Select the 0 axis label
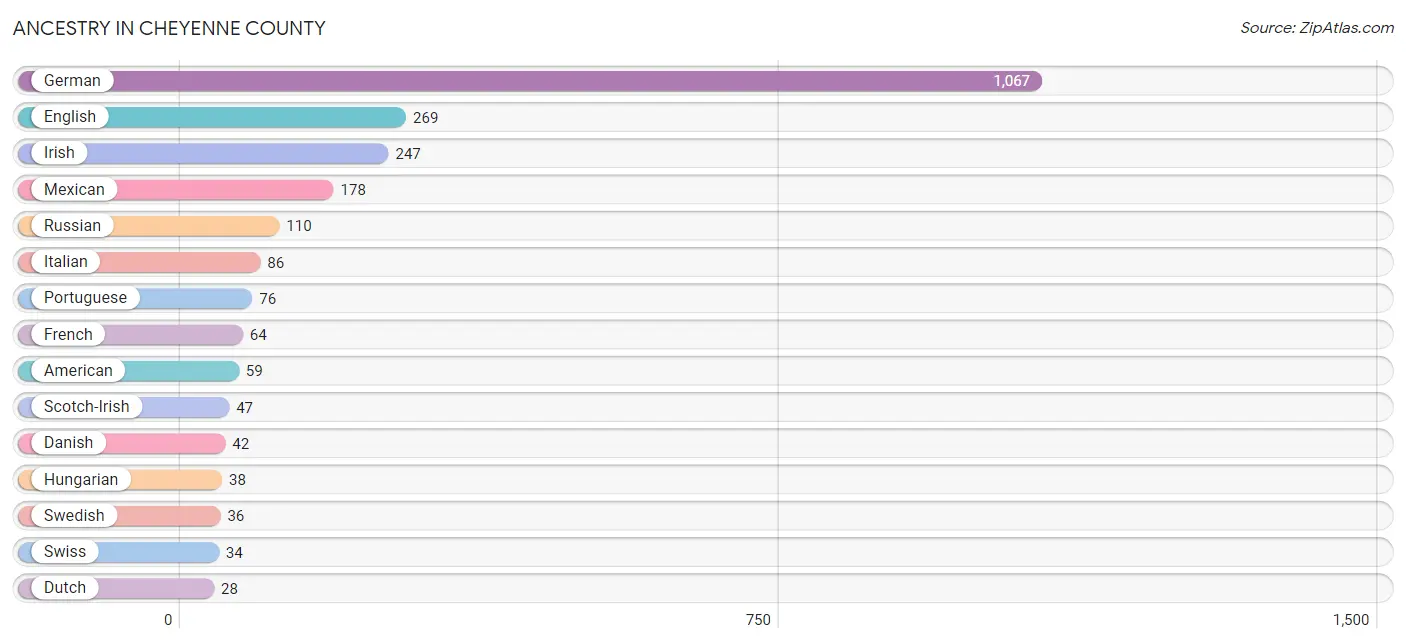Viewport: 1406px width, 644px height. coord(168,620)
